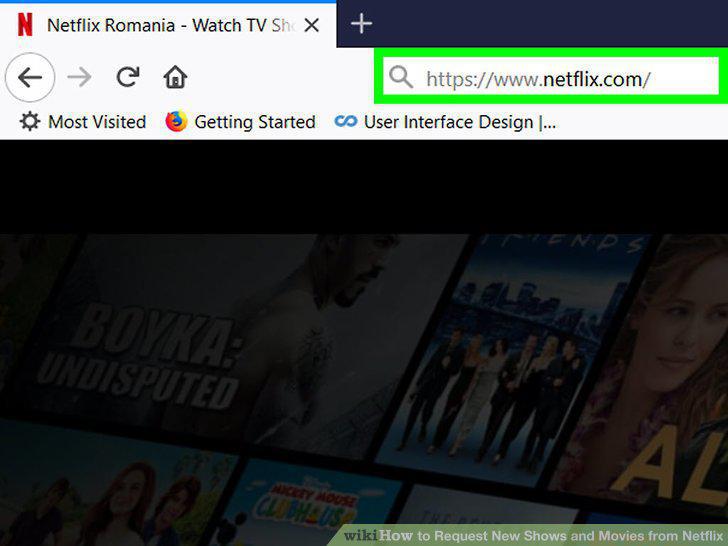
Task: Open the browser home page
Action: pos(175,77)
